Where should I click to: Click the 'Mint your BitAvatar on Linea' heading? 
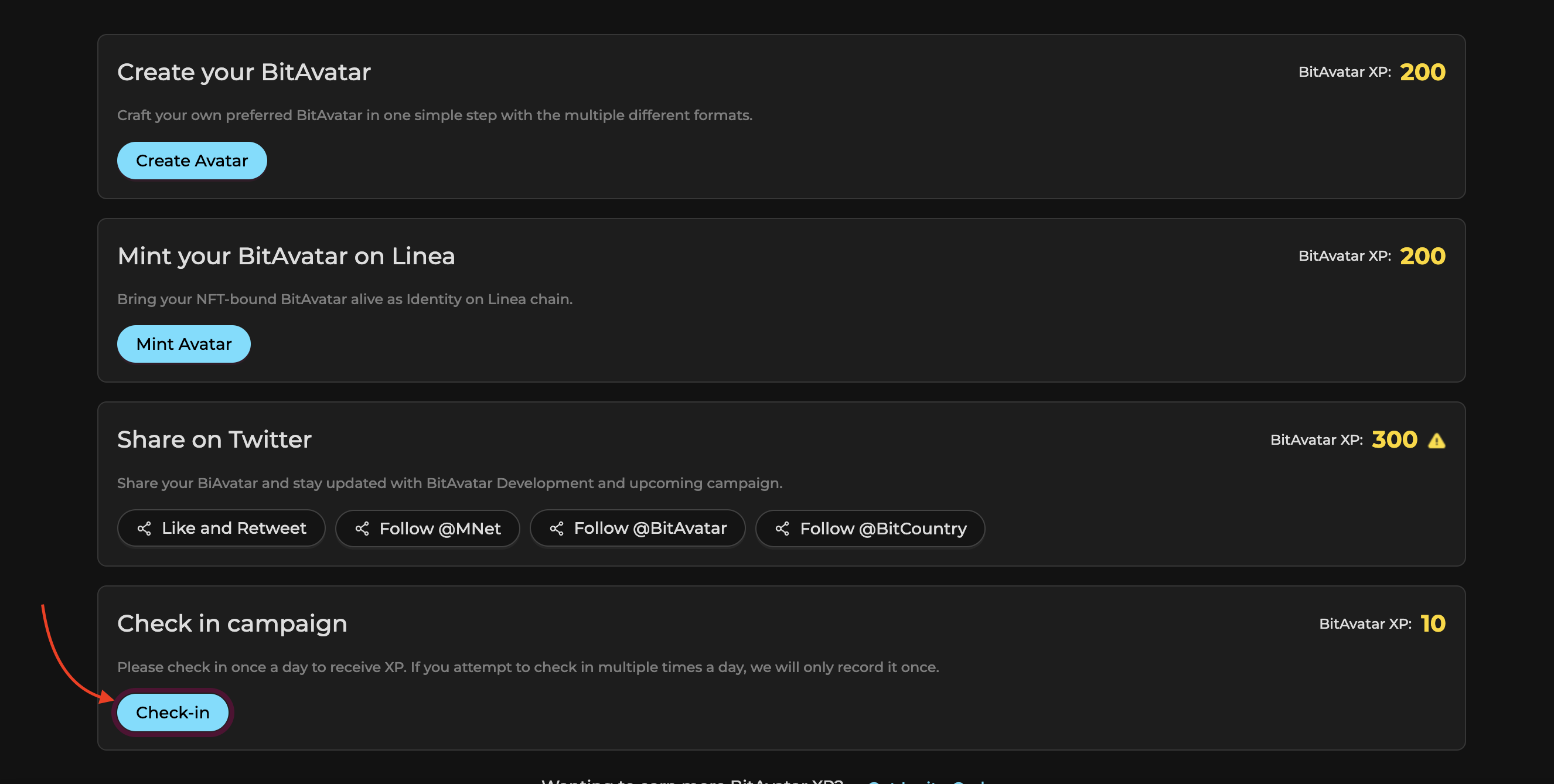tap(286, 256)
